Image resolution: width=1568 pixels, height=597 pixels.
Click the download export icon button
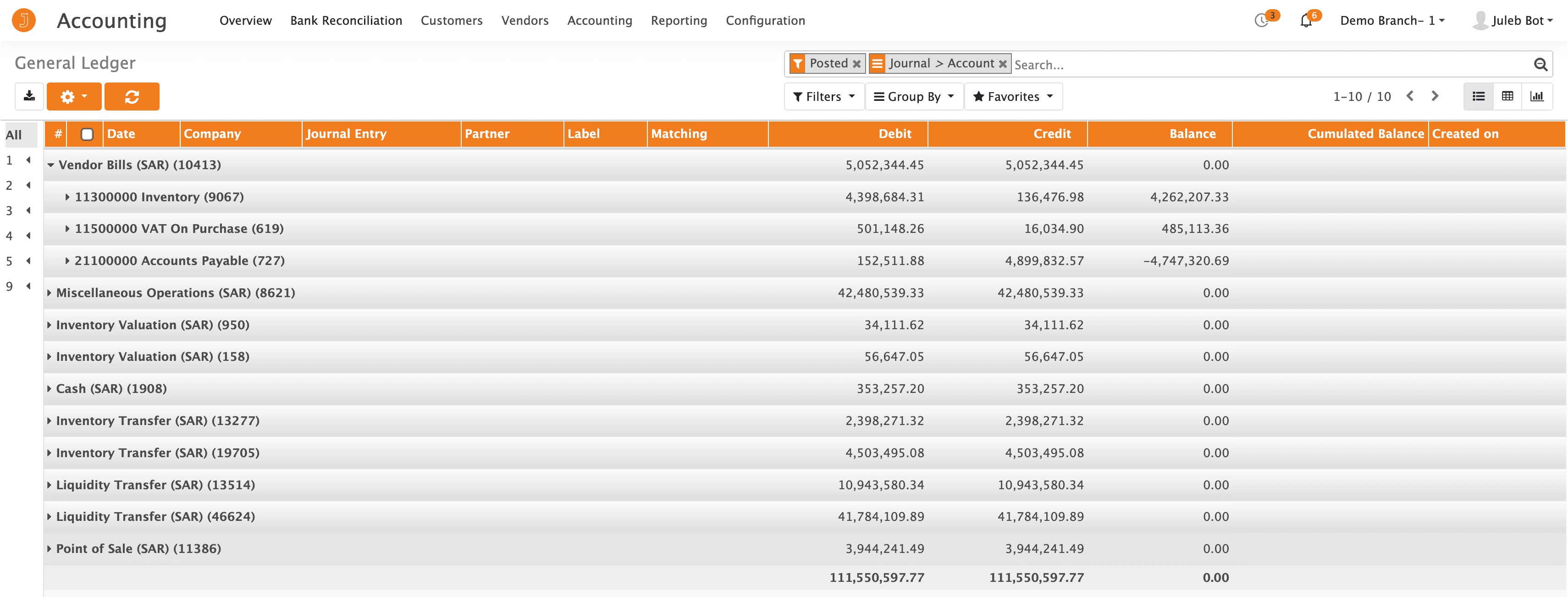tap(28, 96)
